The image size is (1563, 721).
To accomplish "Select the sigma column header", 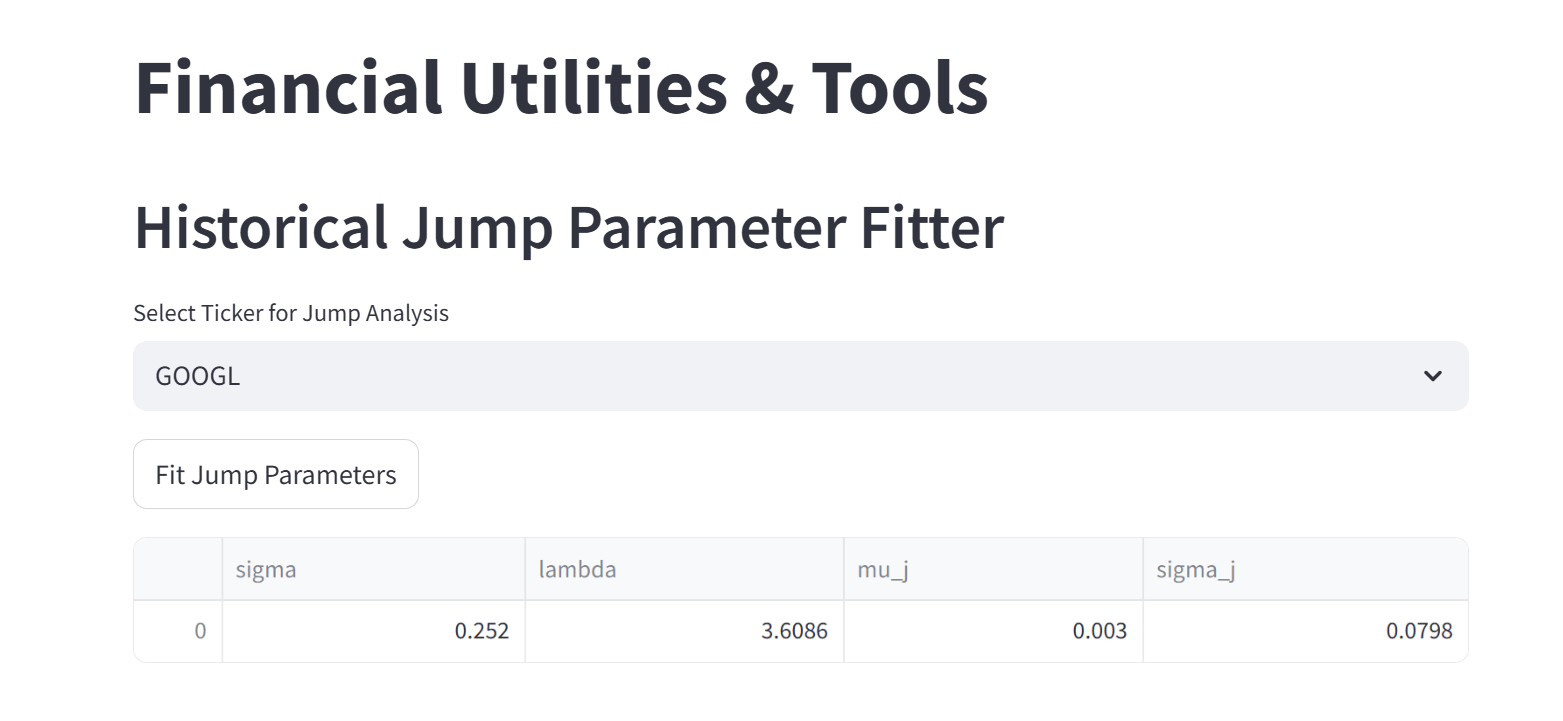I will (373, 569).
